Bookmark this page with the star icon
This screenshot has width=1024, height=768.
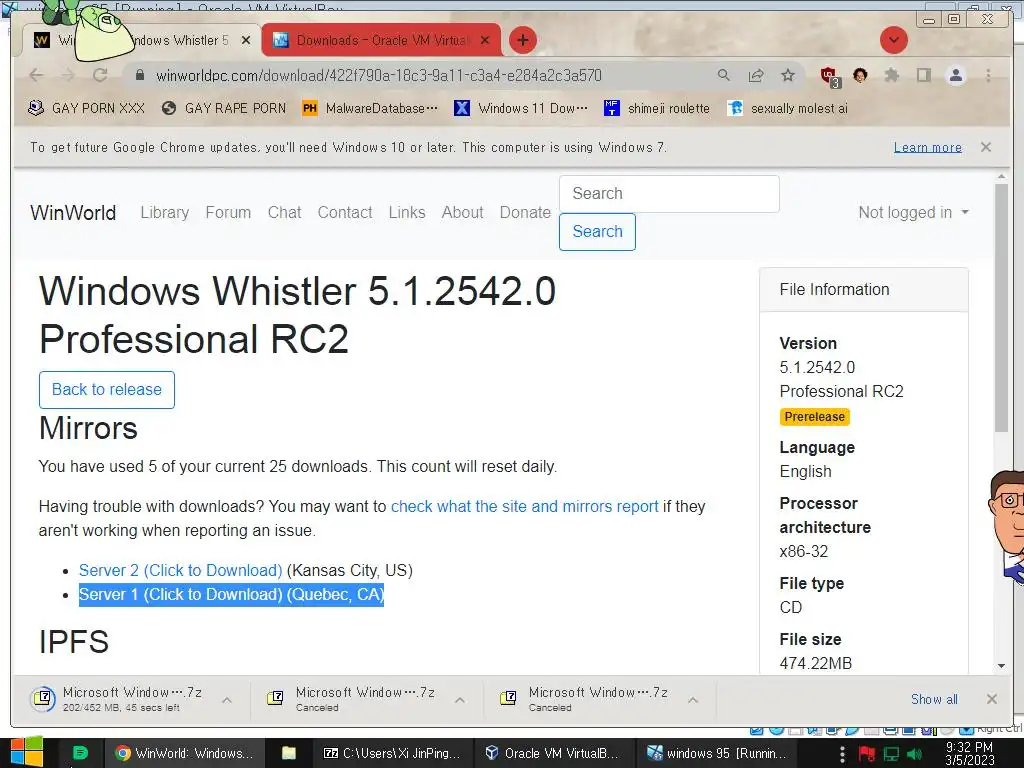pos(788,75)
